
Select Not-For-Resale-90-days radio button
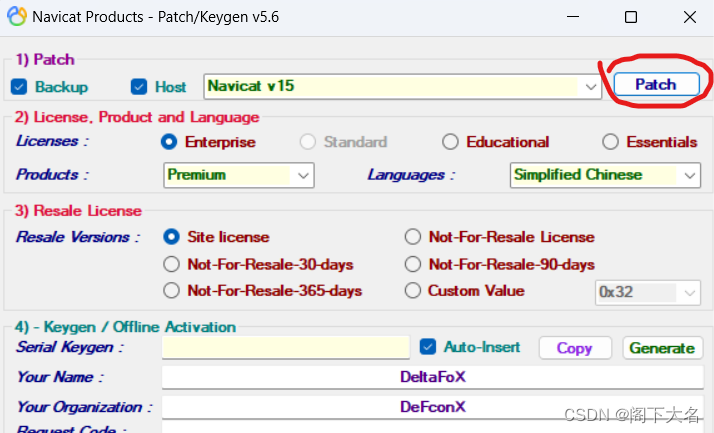tap(413, 264)
